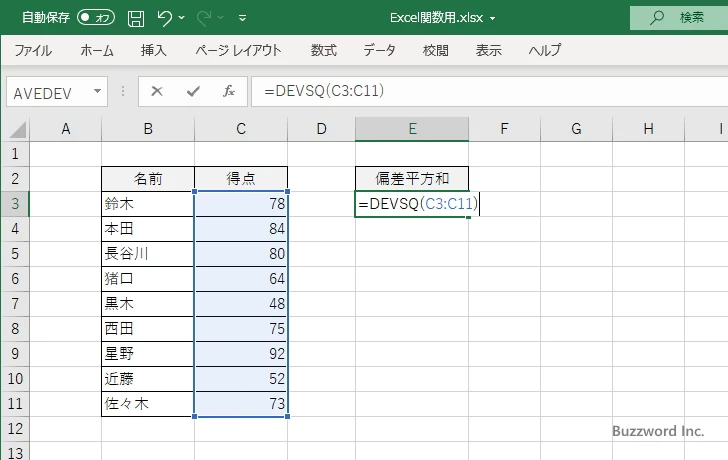Switch to the 挿入 tab

click(x=154, y=50)
